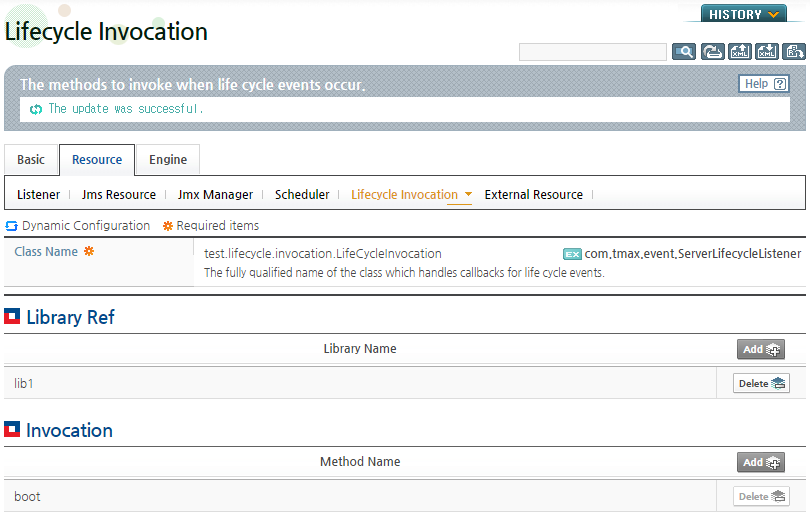Click Add in the Invocation table
The image size is (810, 517).
(760, 462)
